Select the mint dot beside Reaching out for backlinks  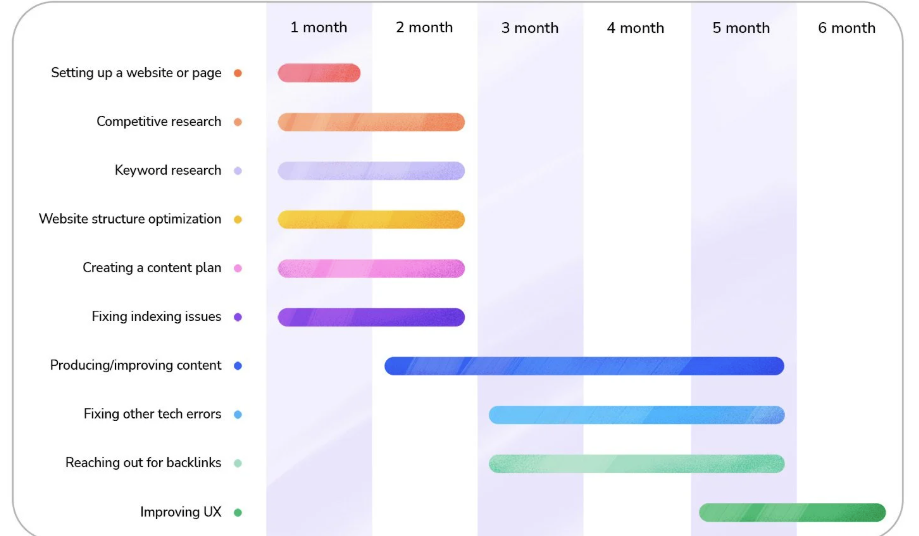(237, 463)
